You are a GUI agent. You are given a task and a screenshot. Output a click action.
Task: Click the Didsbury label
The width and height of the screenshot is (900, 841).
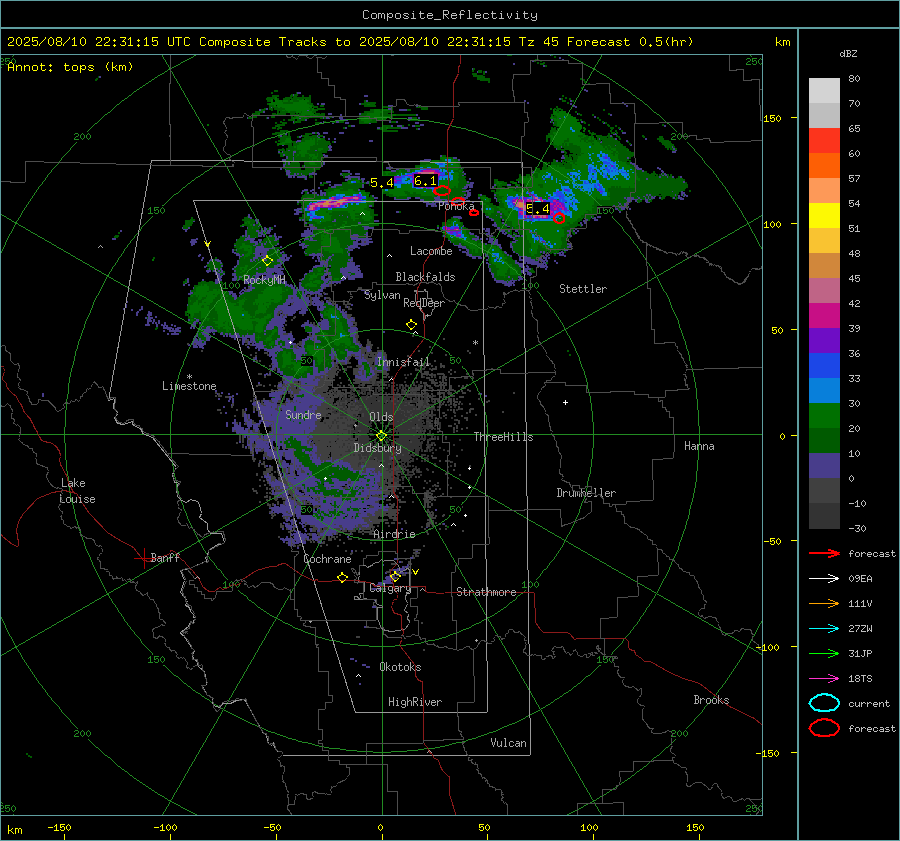point(378,448)
